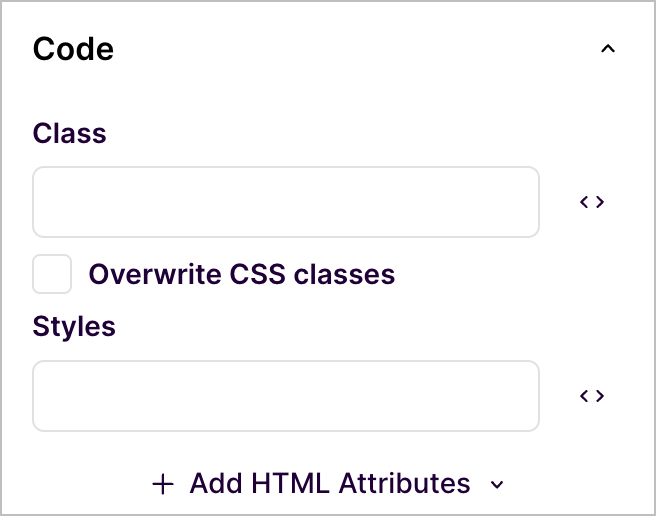The height and width of the screenshot is (516, 656).
Task: Click the Code panel heading
Action: (73, 49)
